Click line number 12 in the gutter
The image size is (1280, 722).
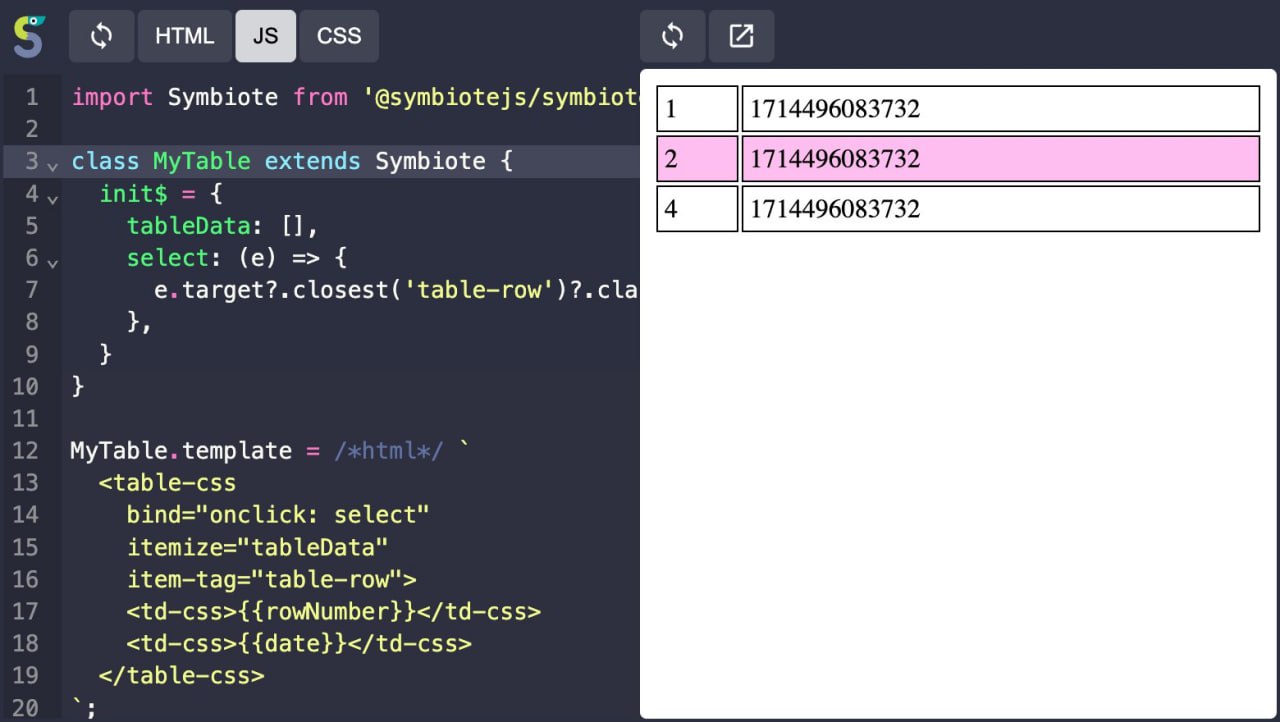pyautogui.click(x=26, y=451)
